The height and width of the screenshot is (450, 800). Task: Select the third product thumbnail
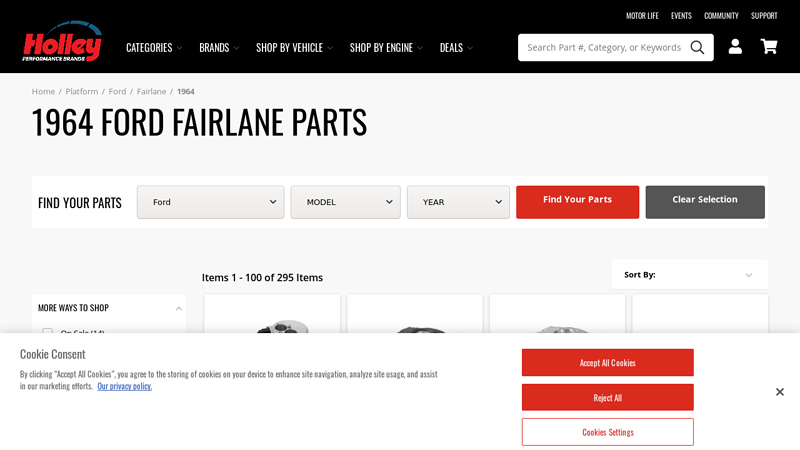(557, 314)
